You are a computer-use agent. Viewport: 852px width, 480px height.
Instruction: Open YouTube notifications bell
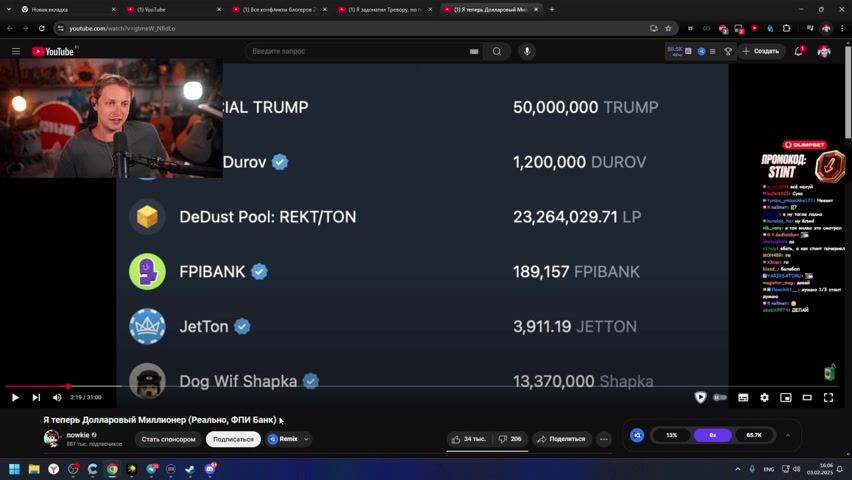point(798,51)
